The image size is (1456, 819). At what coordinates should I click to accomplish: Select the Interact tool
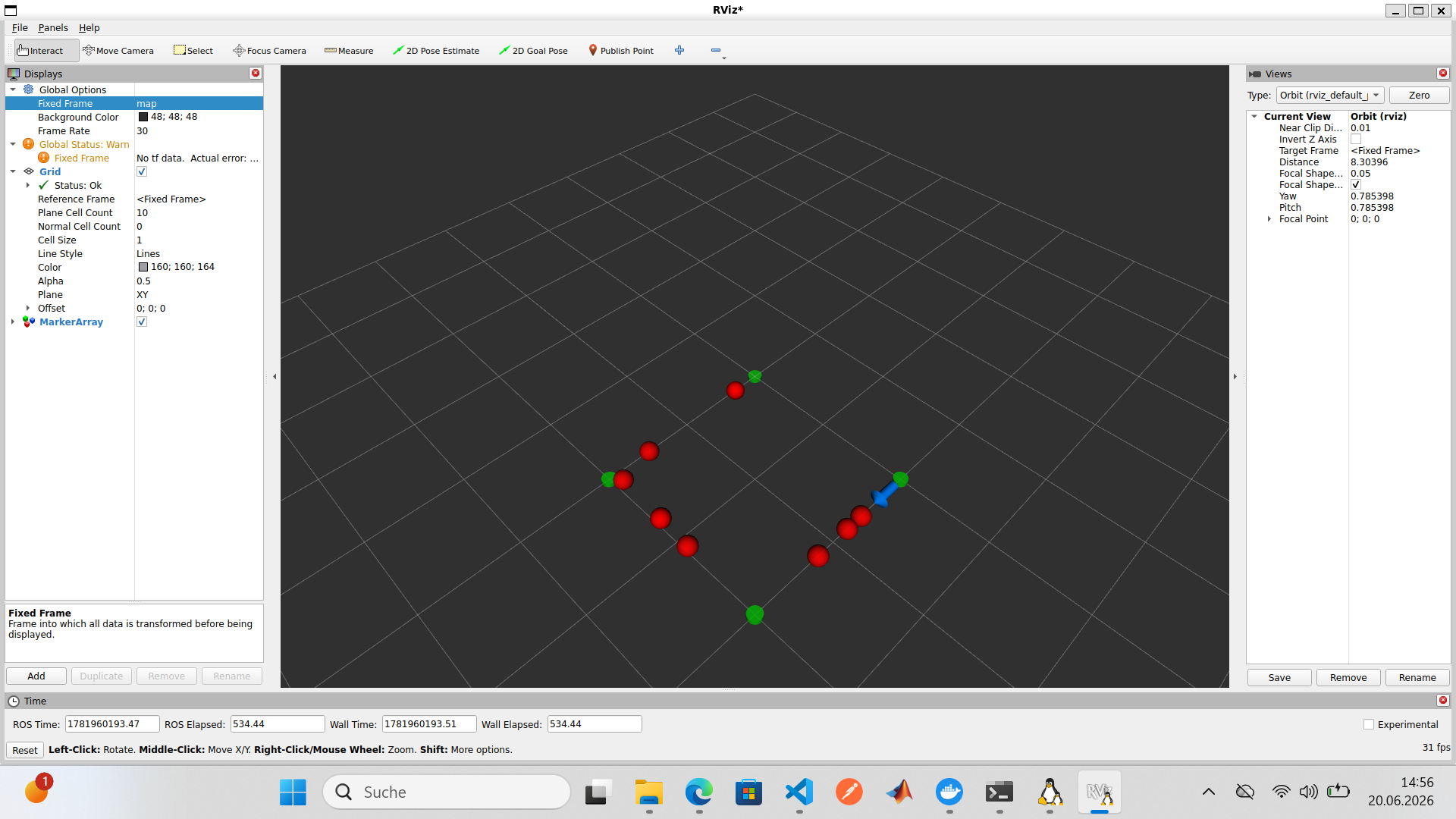(x=46, y=51)
